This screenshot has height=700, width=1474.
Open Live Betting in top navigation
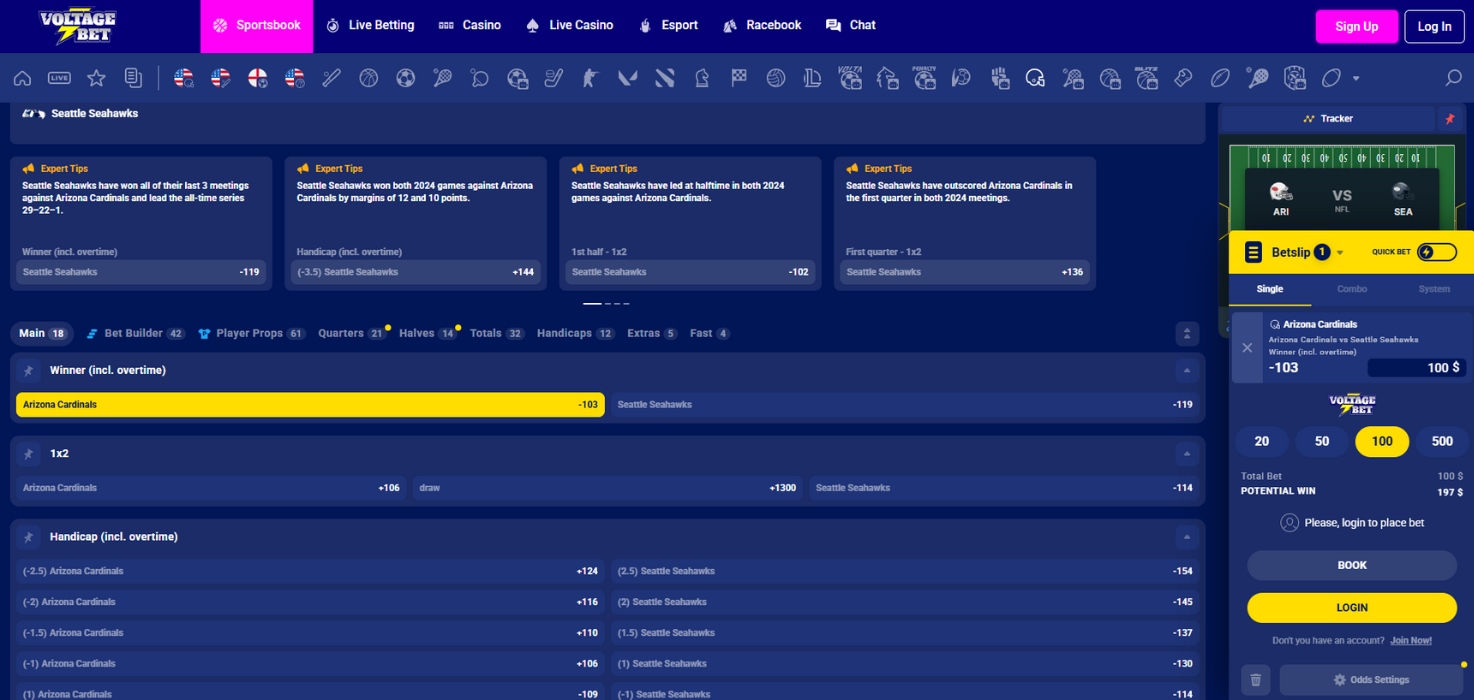pyautogui.click(x=370, y=26)
